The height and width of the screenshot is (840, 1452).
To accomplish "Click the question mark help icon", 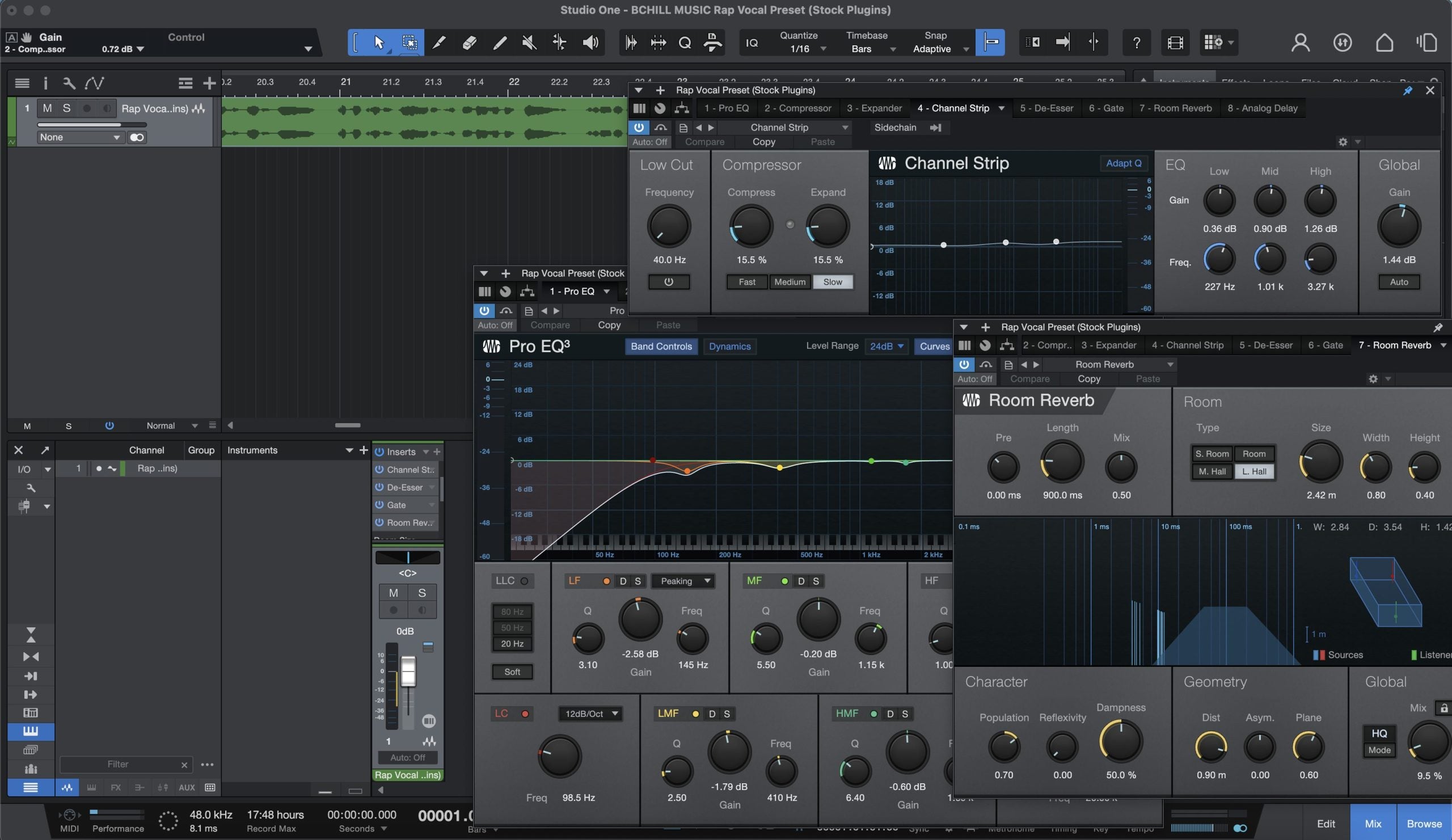I will [x=1136, y=43].
